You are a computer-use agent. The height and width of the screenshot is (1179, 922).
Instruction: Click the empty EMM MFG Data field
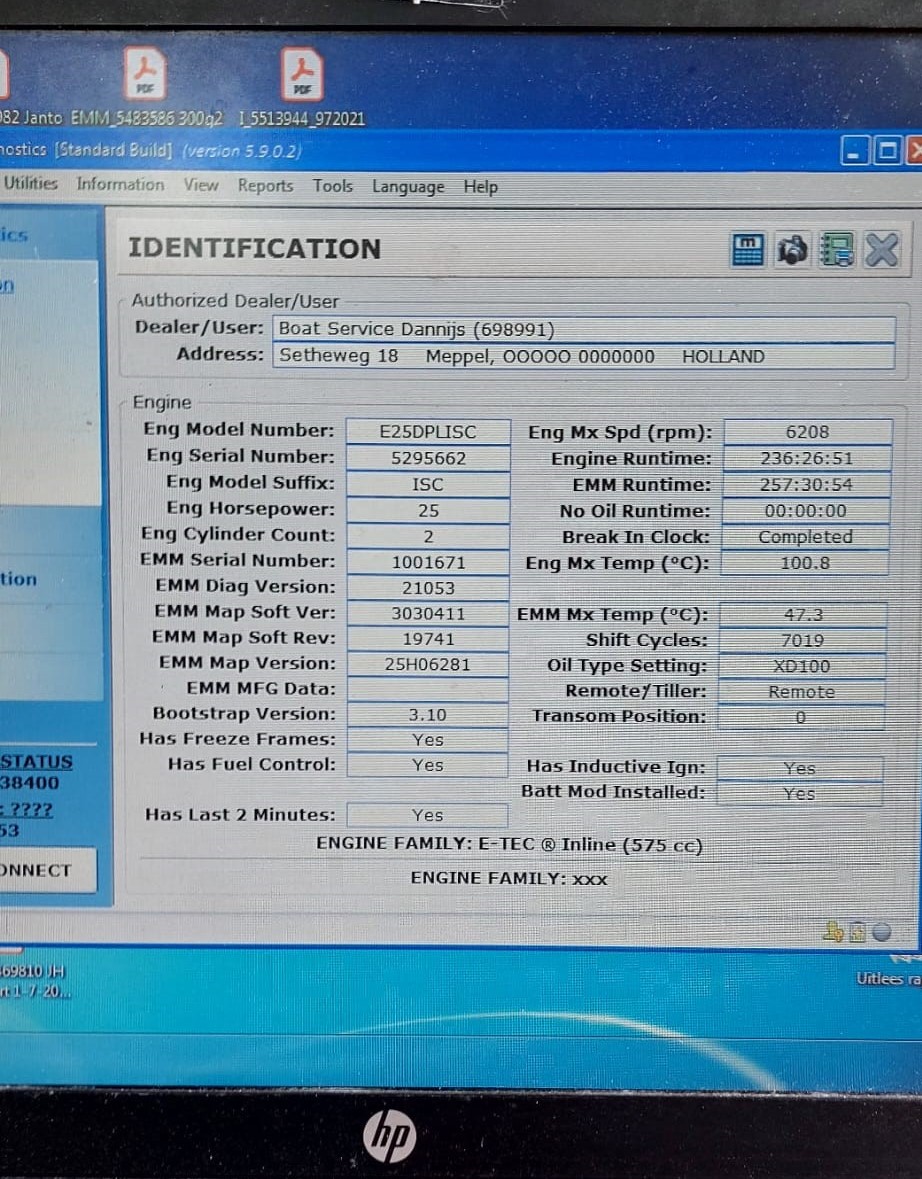pos(428,690)
